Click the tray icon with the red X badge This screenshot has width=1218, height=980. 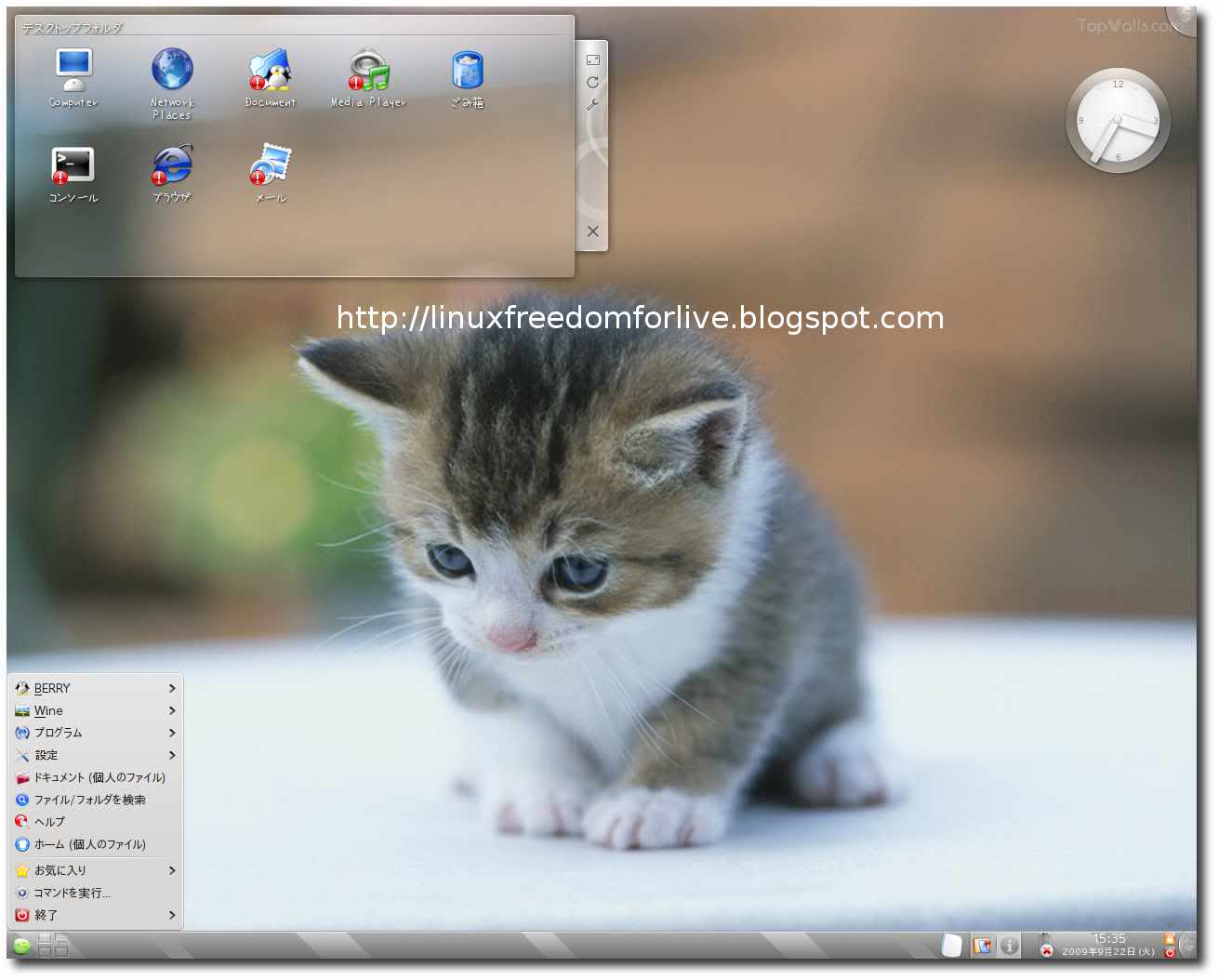pos(1047,946)
